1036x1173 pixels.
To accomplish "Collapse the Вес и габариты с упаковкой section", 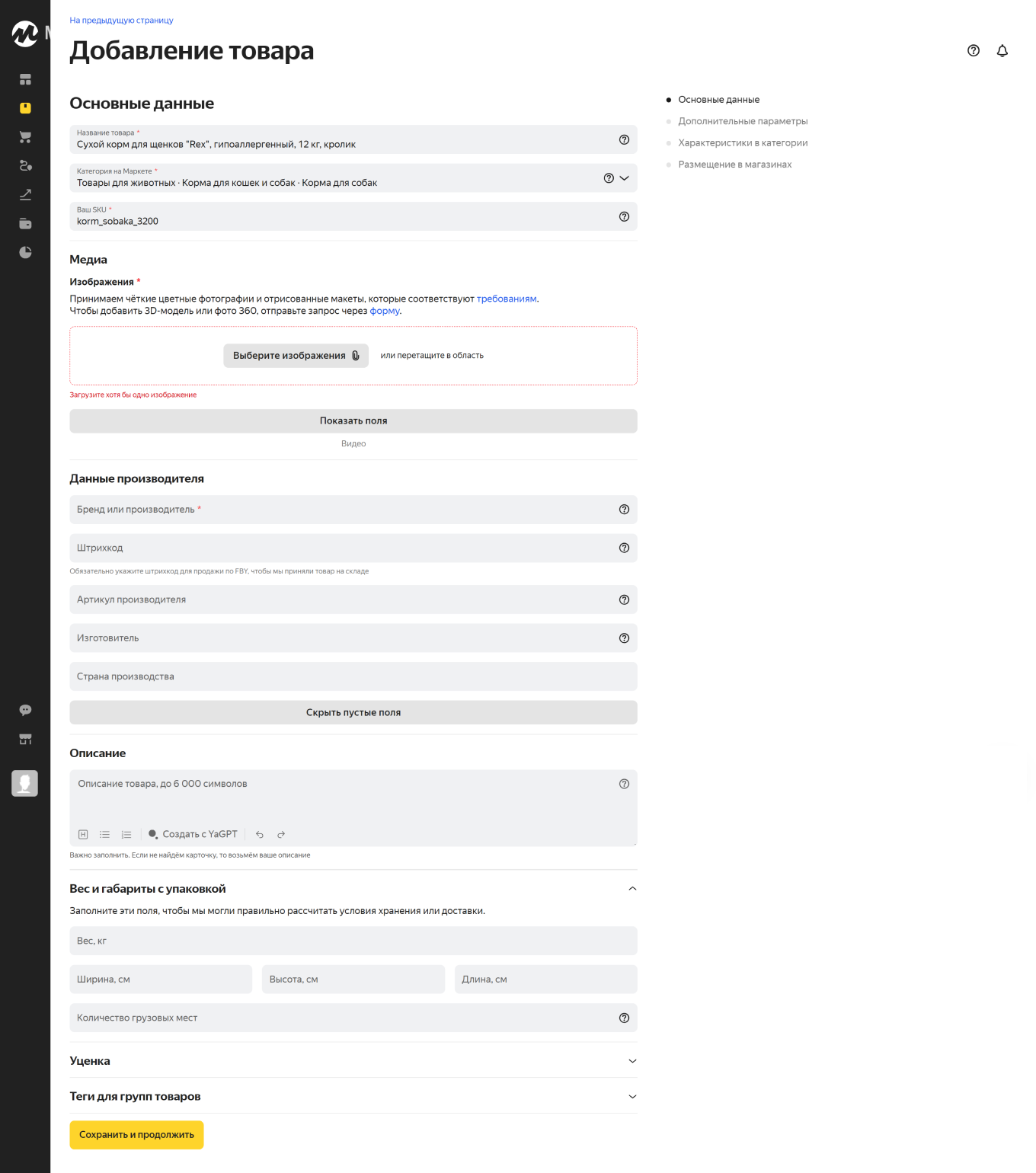I will click(632, 889).
